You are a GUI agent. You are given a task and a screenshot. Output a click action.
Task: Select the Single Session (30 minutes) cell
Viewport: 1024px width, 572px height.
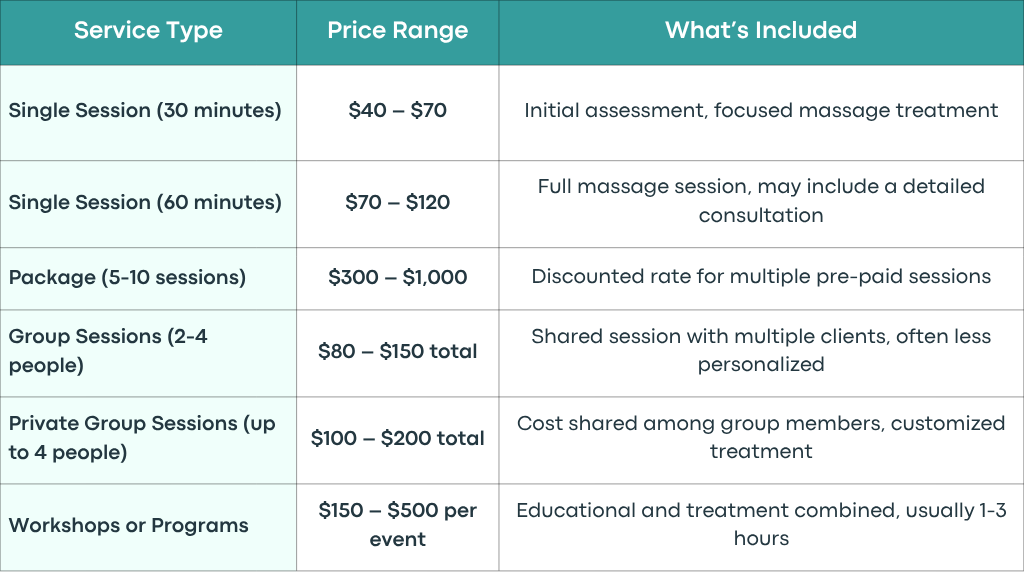(x=148, y=112)
